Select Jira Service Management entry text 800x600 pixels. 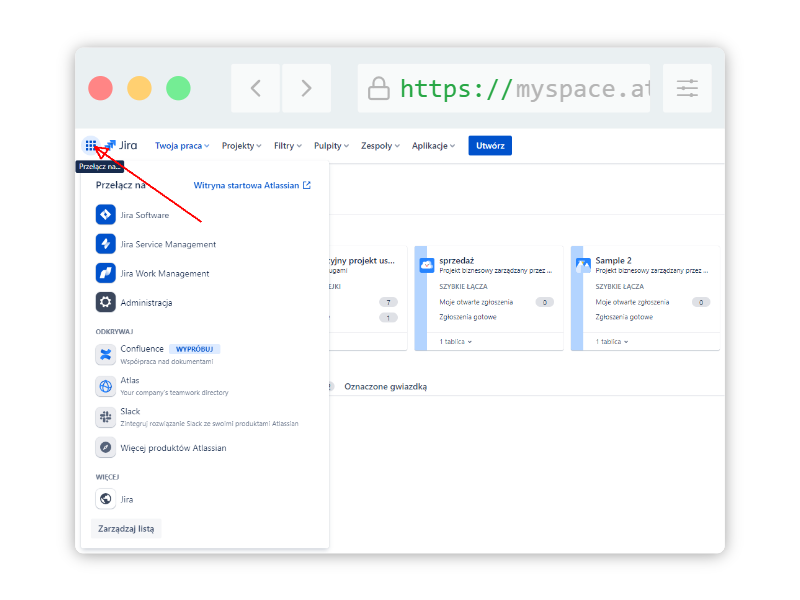[x=168, y=244]
